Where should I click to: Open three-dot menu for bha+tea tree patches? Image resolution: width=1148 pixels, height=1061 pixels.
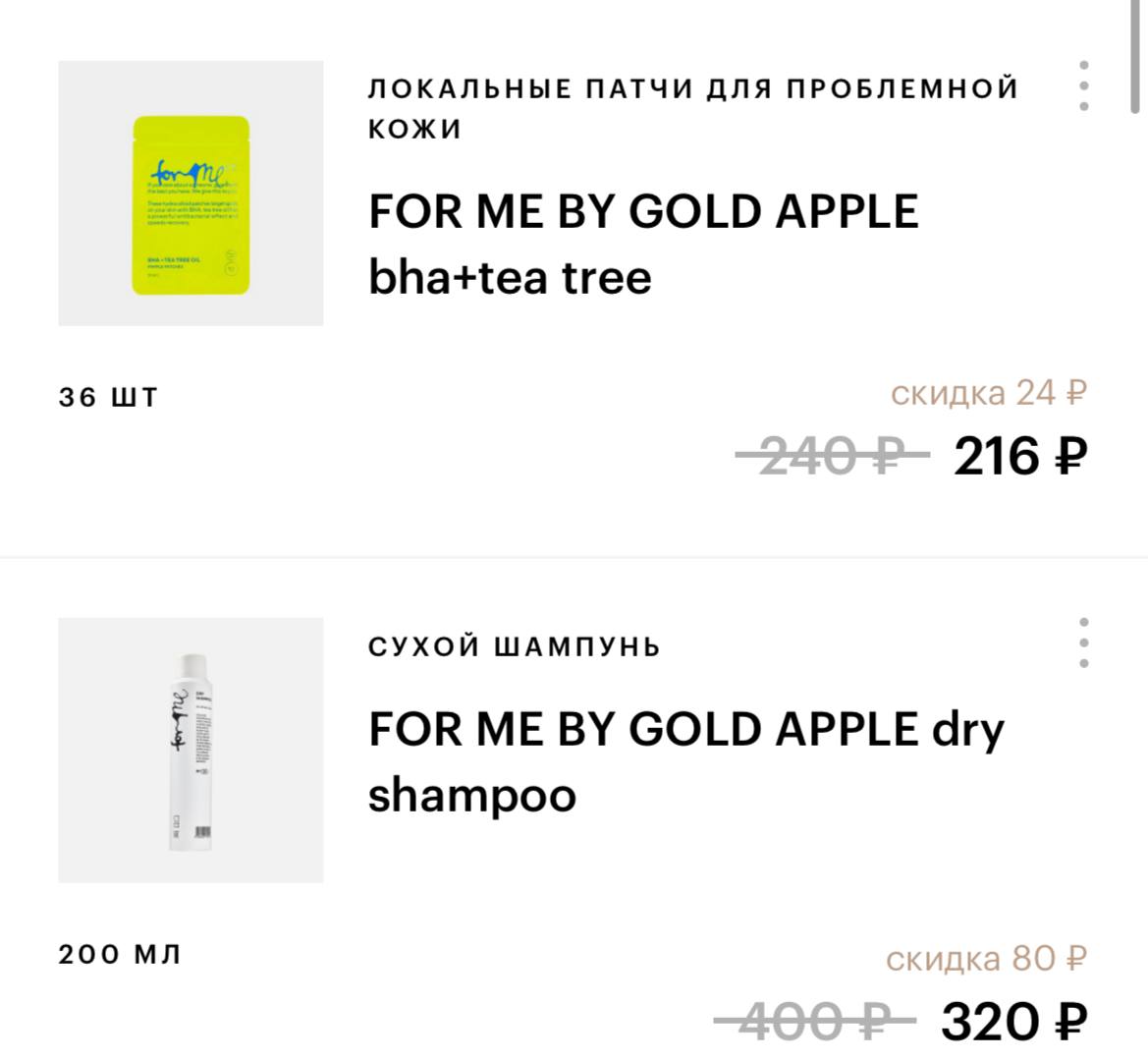click(1083, 85)
